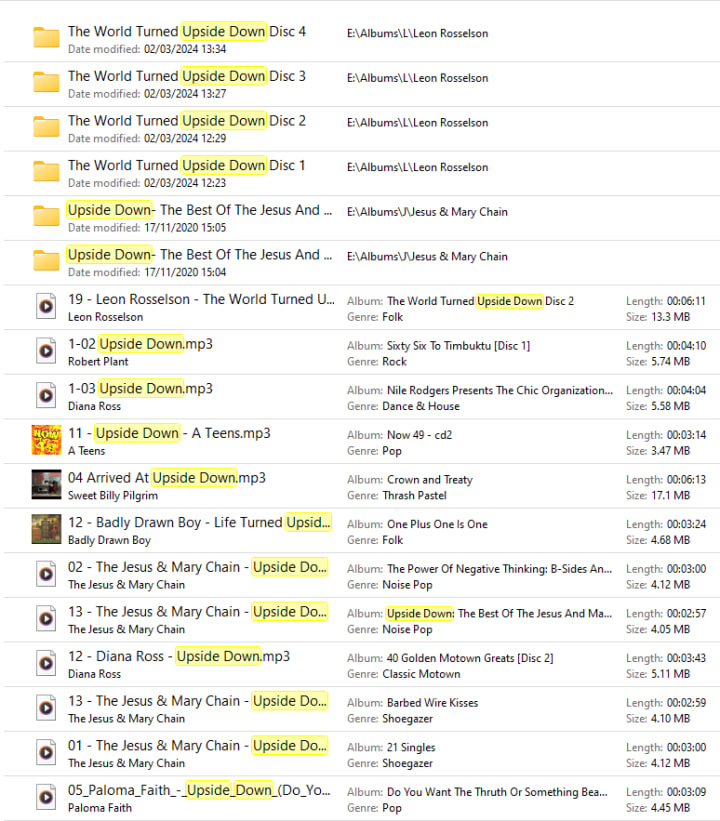Click audio file icon for 19 - Leon Rosselson
The height and width of the screenshot is (821, 720).
click(46, 306)
